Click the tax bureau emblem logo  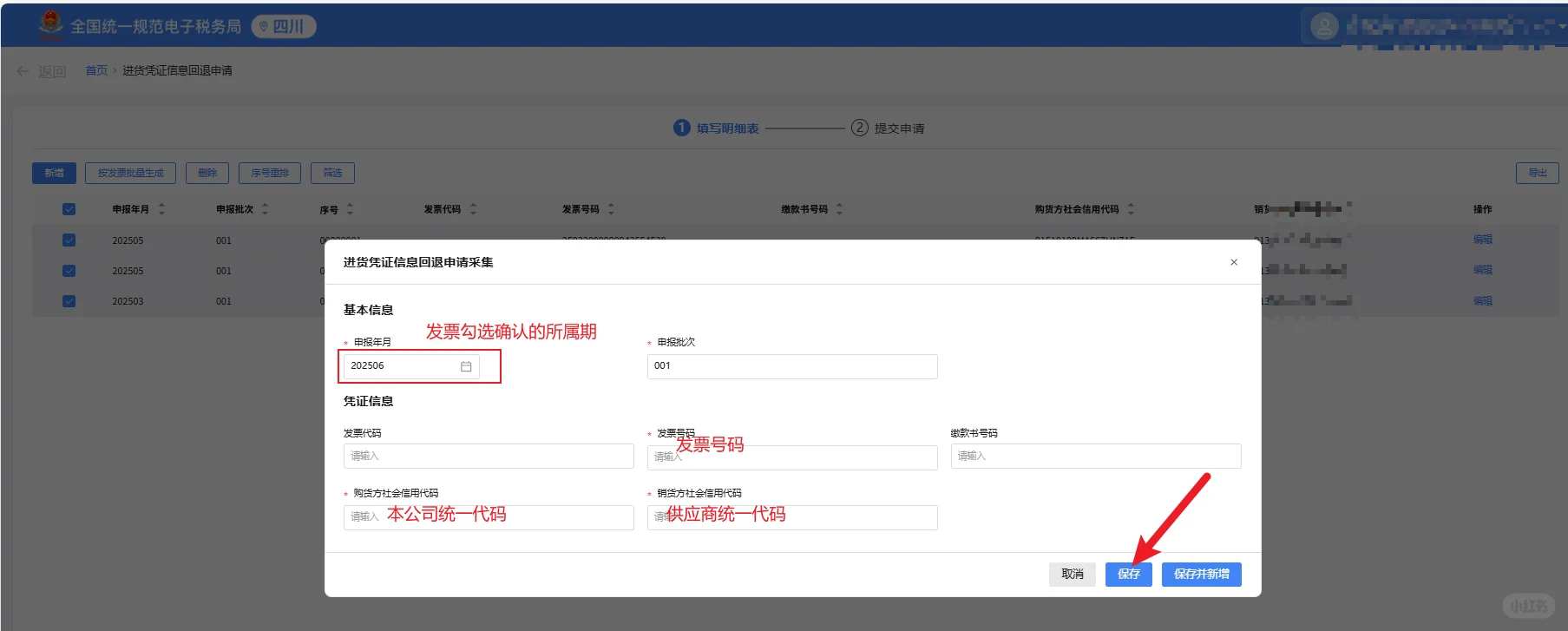point(50,24)
